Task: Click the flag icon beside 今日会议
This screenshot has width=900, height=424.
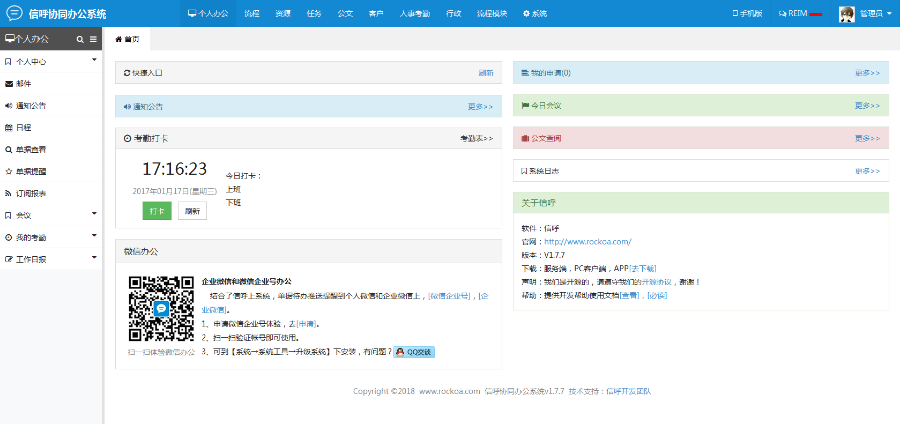Action: pyautogui.click(x=525, y=106)
